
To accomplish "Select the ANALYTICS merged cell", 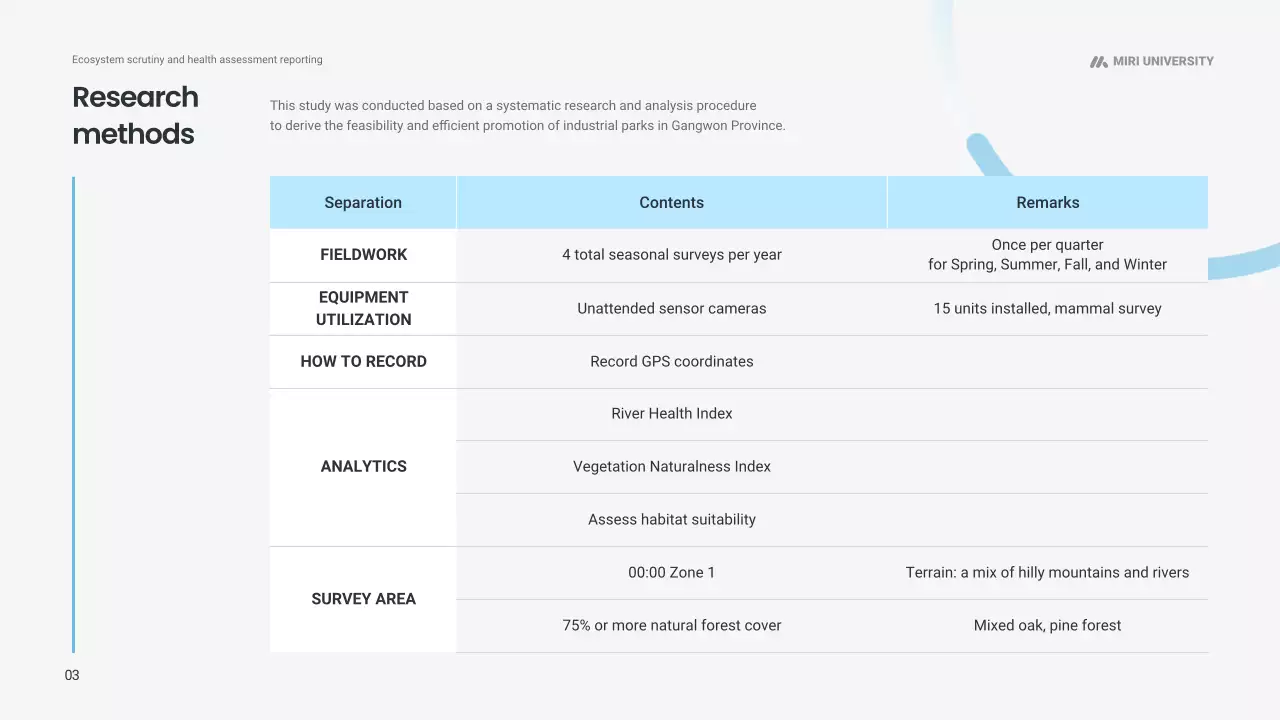I will [x=363, y=466].
